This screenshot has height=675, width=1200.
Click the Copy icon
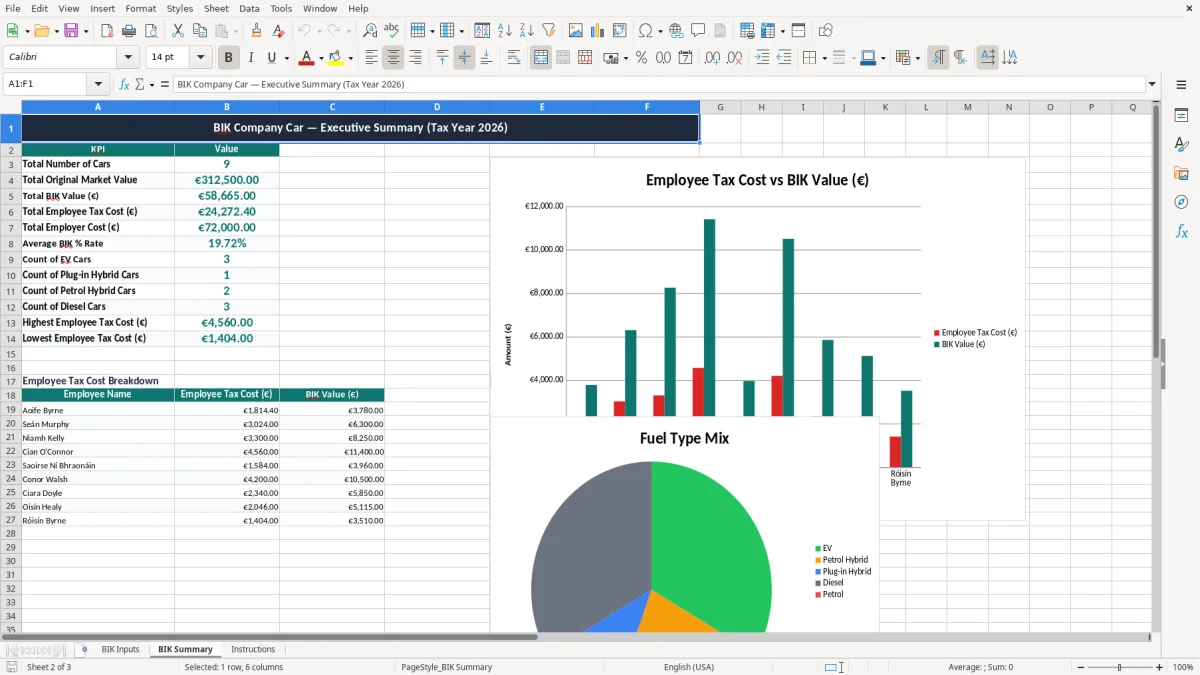click(200, 31)
